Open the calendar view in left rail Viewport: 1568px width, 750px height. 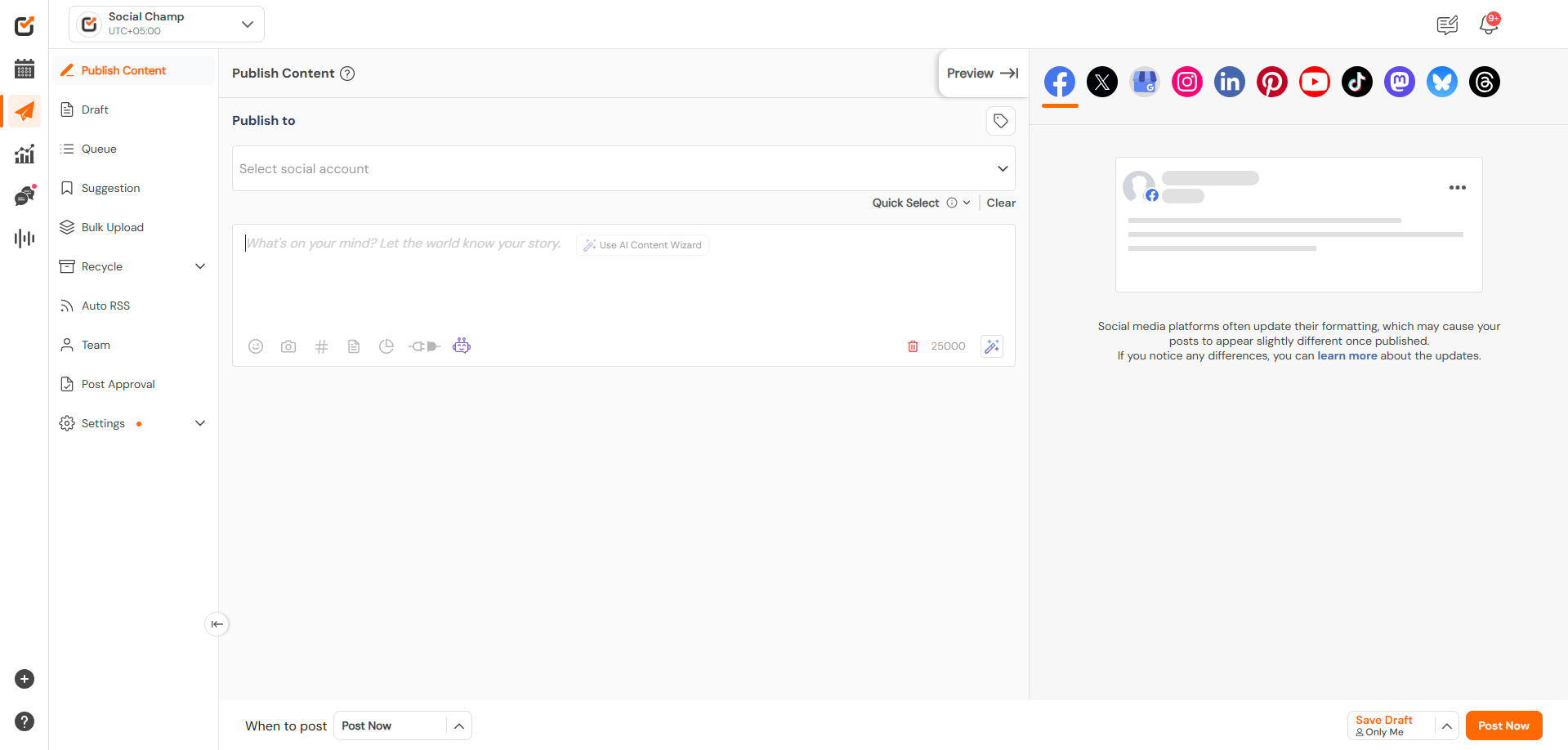25,69
